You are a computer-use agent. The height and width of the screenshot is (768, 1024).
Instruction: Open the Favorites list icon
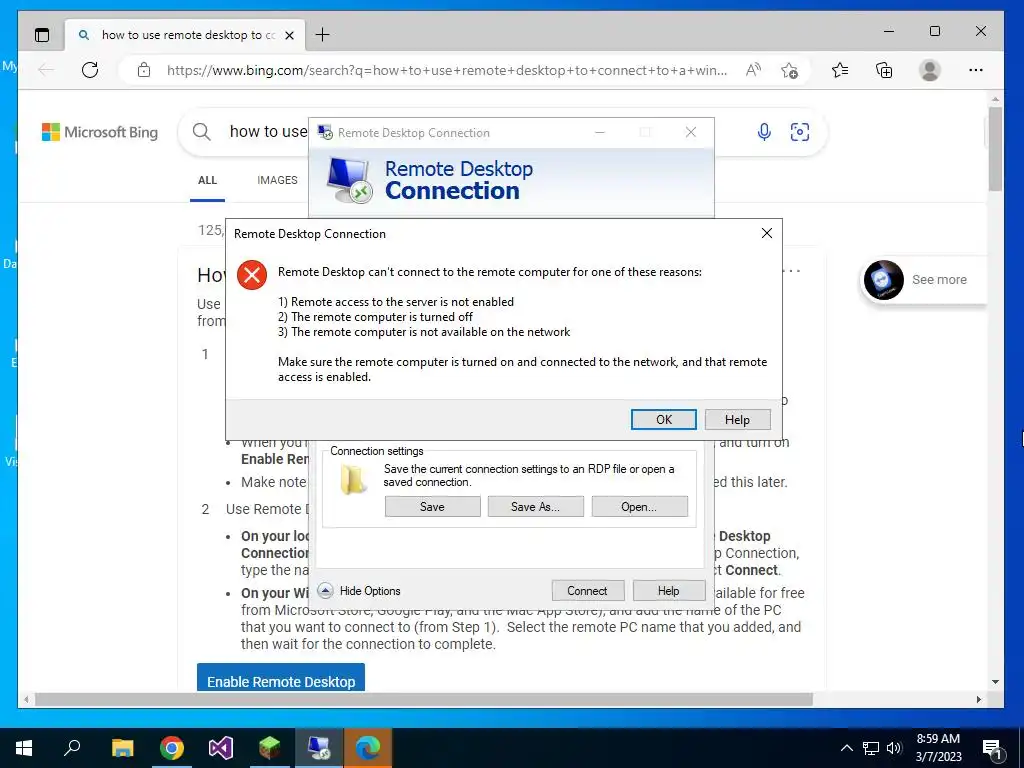coord(840,70)
